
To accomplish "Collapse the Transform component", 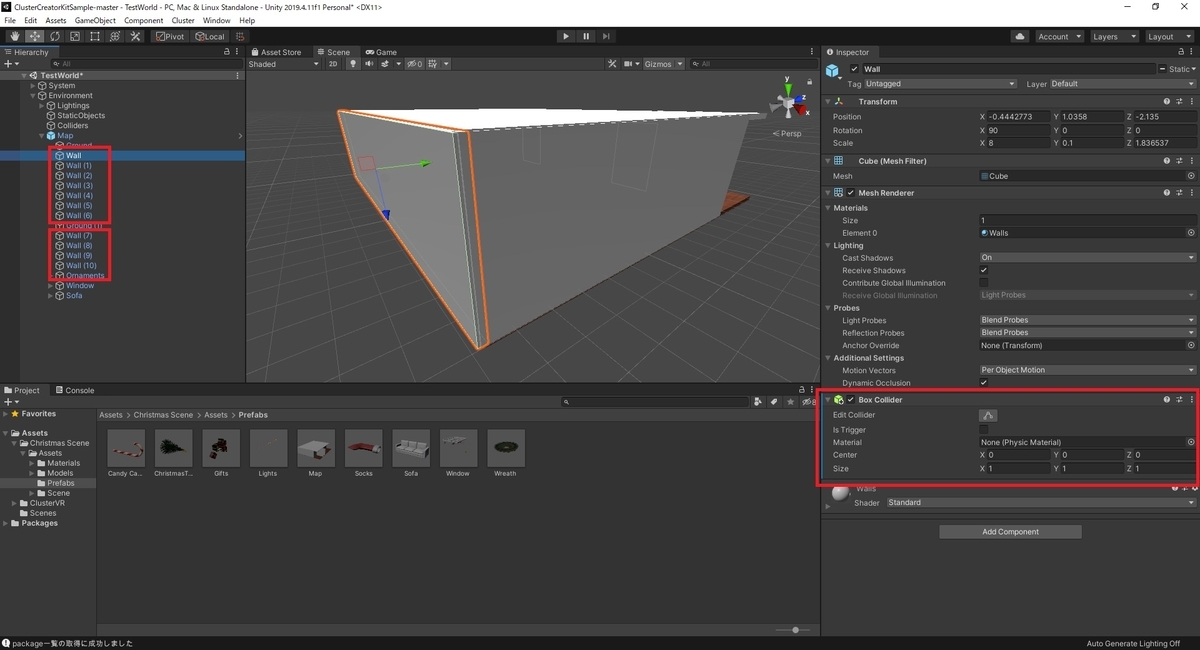I will (x=828, y=101).
